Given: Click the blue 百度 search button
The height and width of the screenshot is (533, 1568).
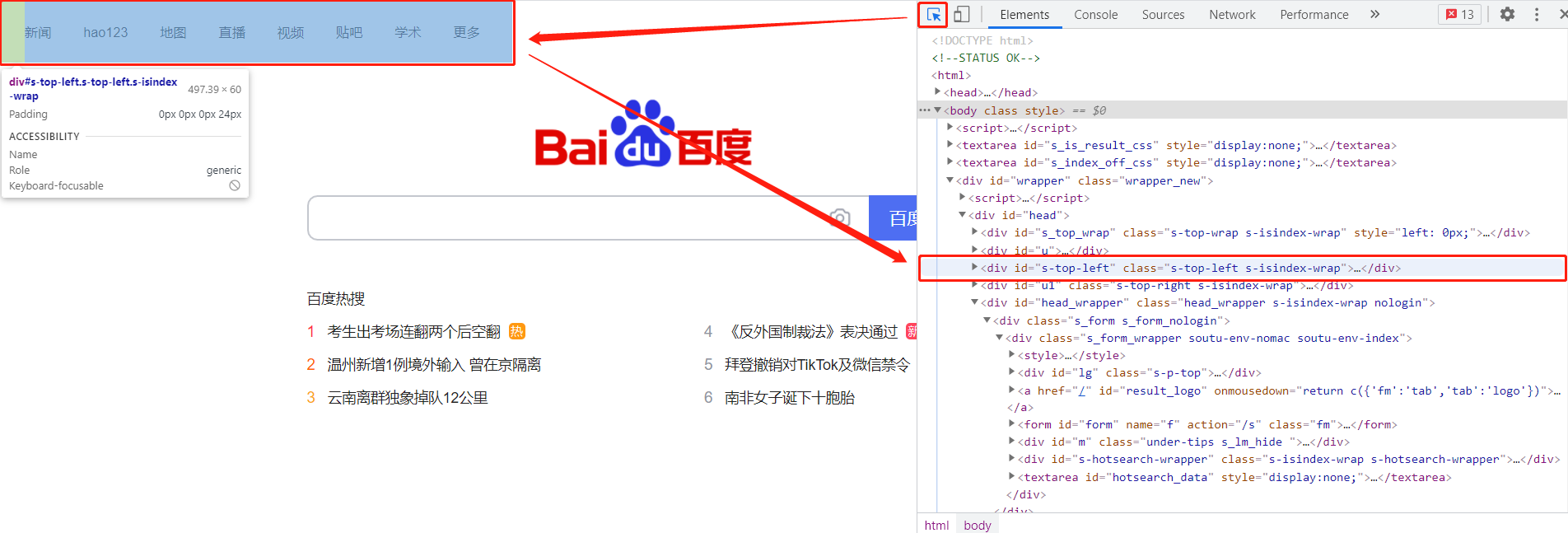Looking at the screenshot, I should [x=894, y=218].
